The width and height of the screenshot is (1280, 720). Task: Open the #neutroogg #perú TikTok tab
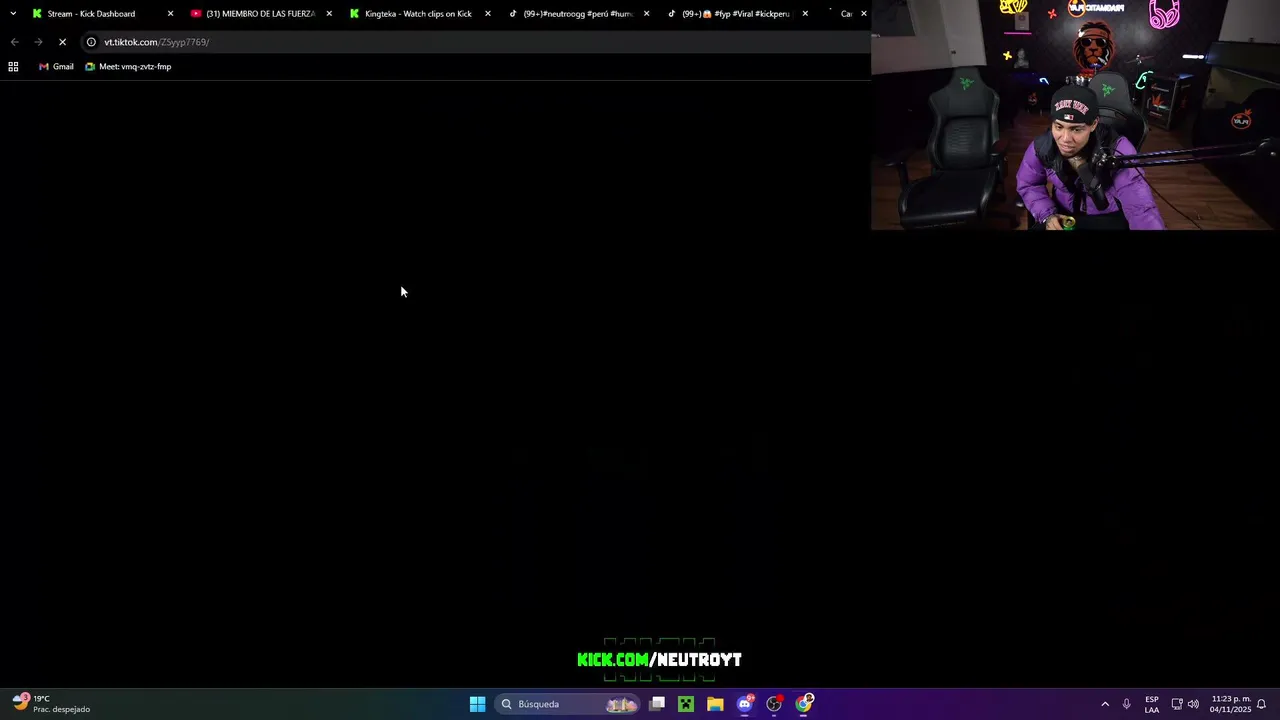tap(577, 14)
